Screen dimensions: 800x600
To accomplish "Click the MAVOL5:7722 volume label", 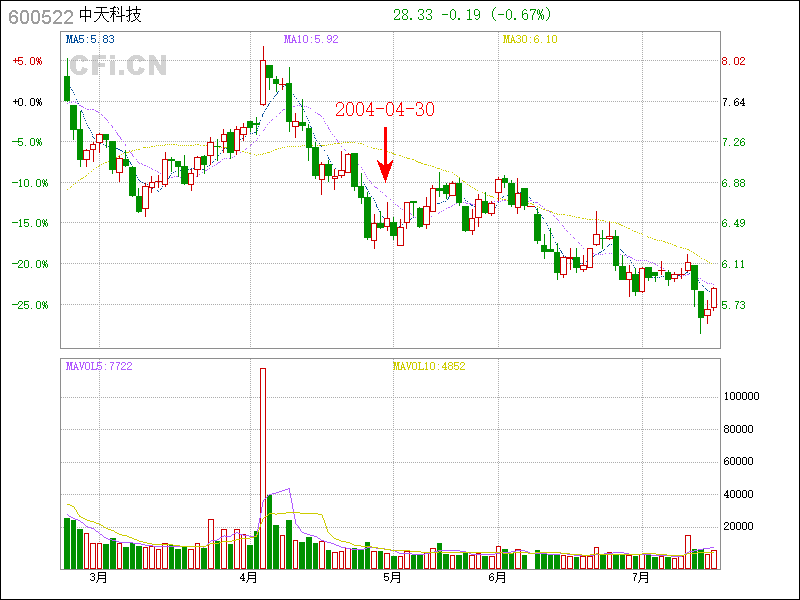I will (x=98, y=366).
